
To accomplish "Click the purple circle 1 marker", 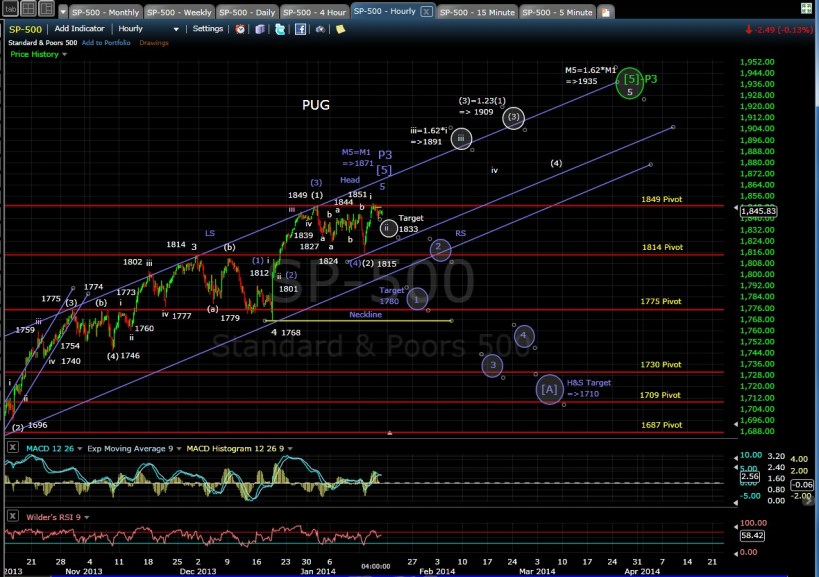I will [417, 299].
